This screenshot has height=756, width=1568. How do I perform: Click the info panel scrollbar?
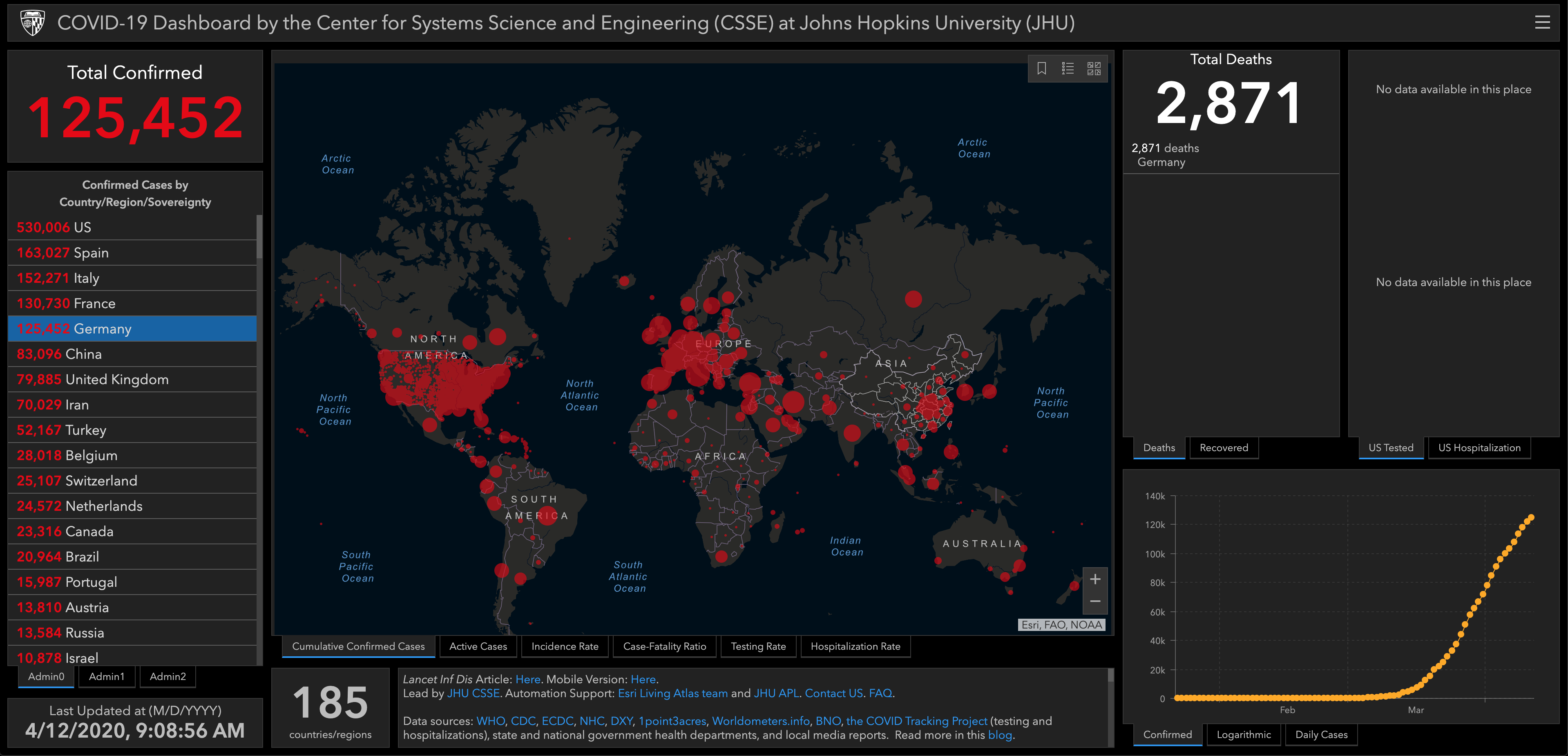(1110, 675)
